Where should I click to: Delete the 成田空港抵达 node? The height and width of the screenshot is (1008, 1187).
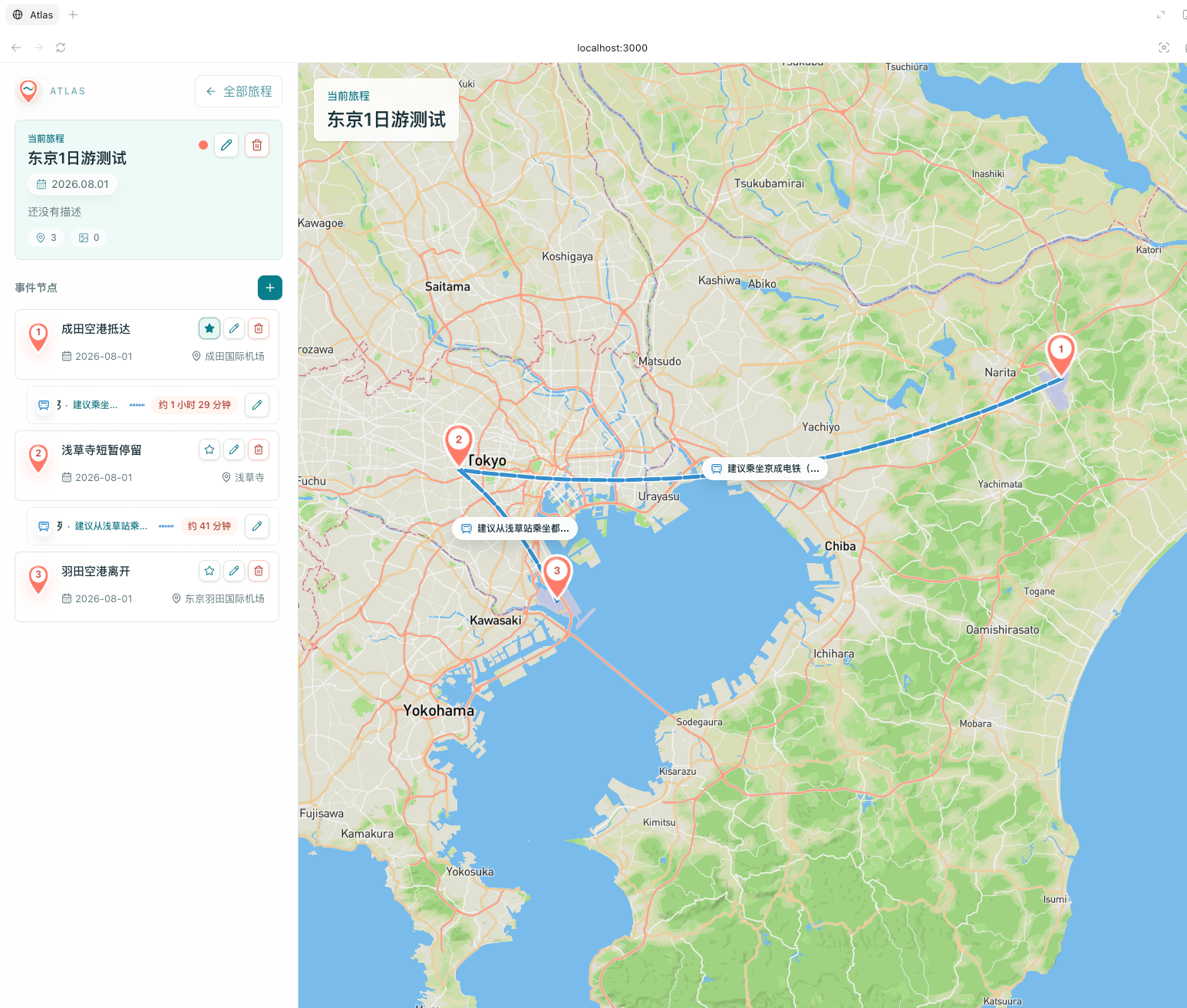(259, 328)
